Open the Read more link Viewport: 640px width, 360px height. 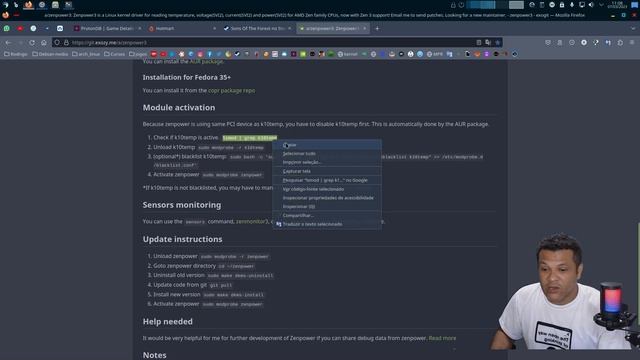(442, 338)
